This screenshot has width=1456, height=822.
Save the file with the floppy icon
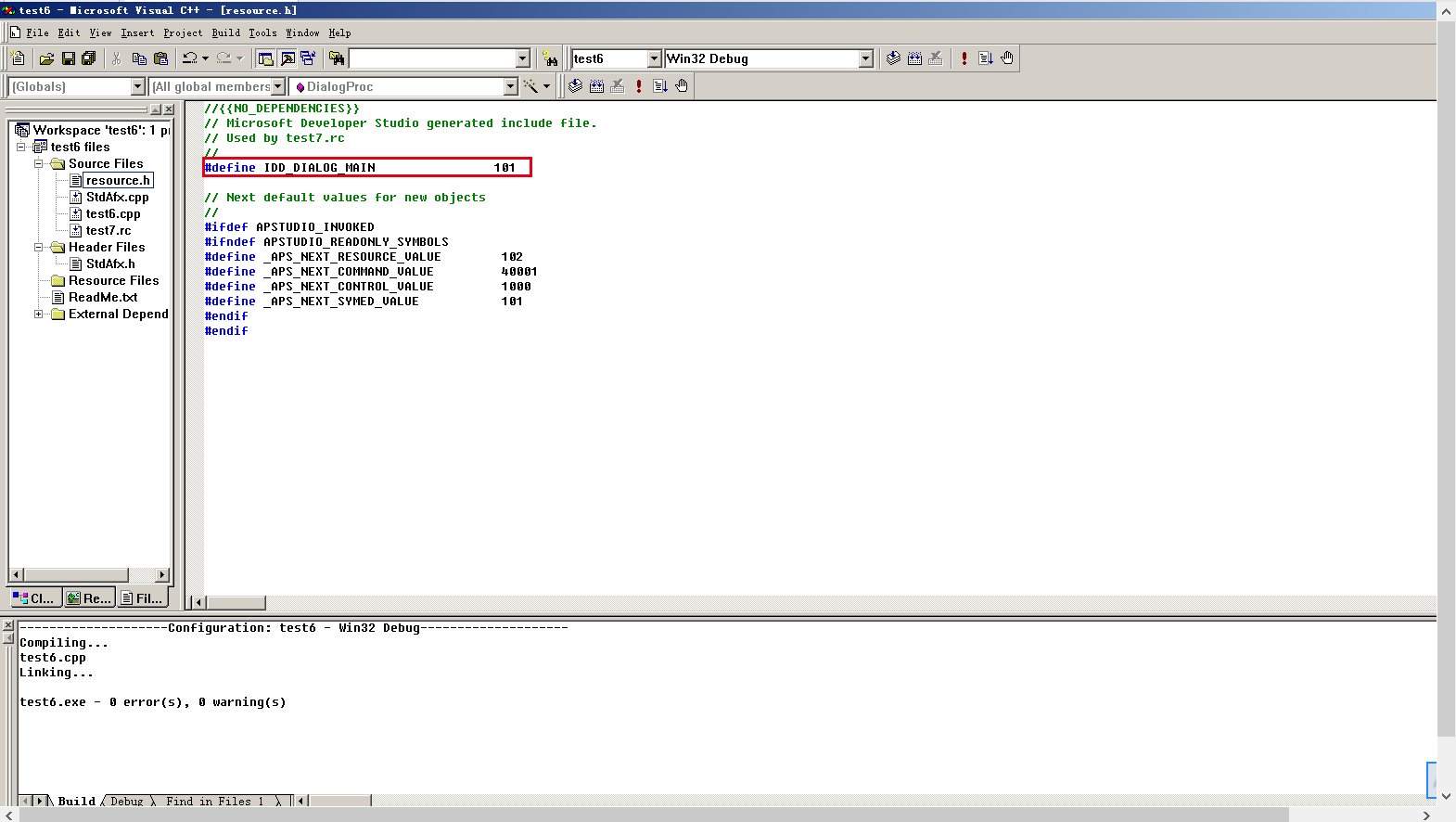point(68,58)
